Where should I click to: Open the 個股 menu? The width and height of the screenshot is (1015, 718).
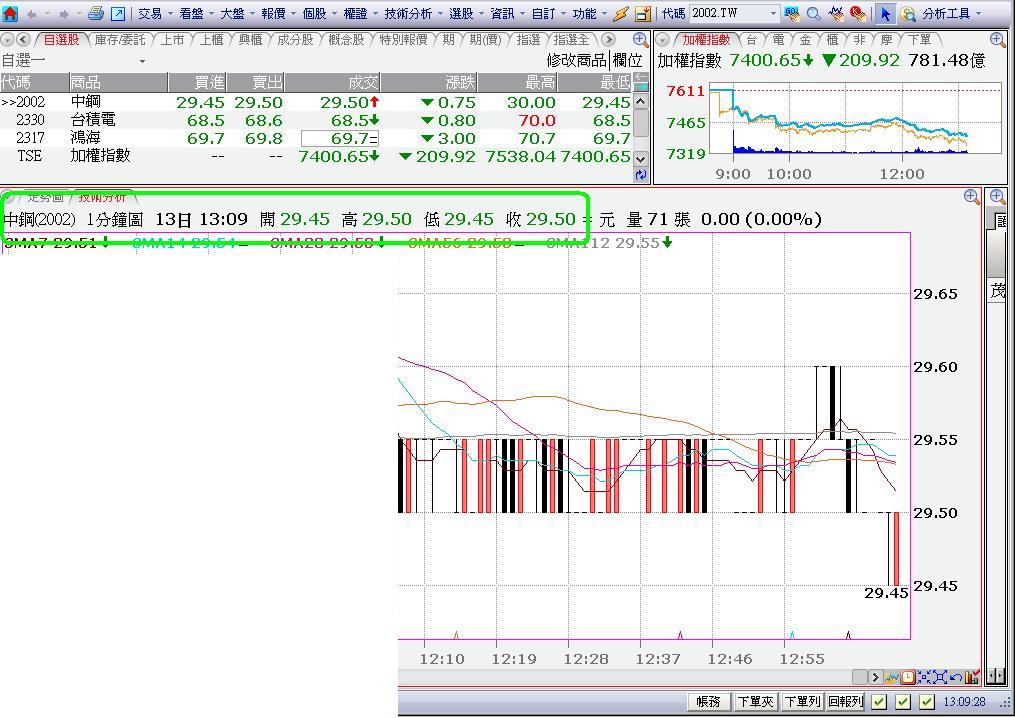coord(320,14)
